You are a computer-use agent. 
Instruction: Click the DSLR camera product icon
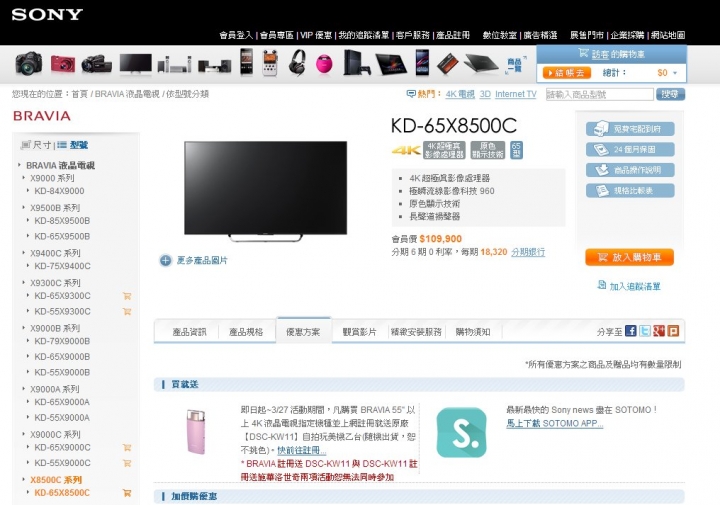click(x=28, y=63)
